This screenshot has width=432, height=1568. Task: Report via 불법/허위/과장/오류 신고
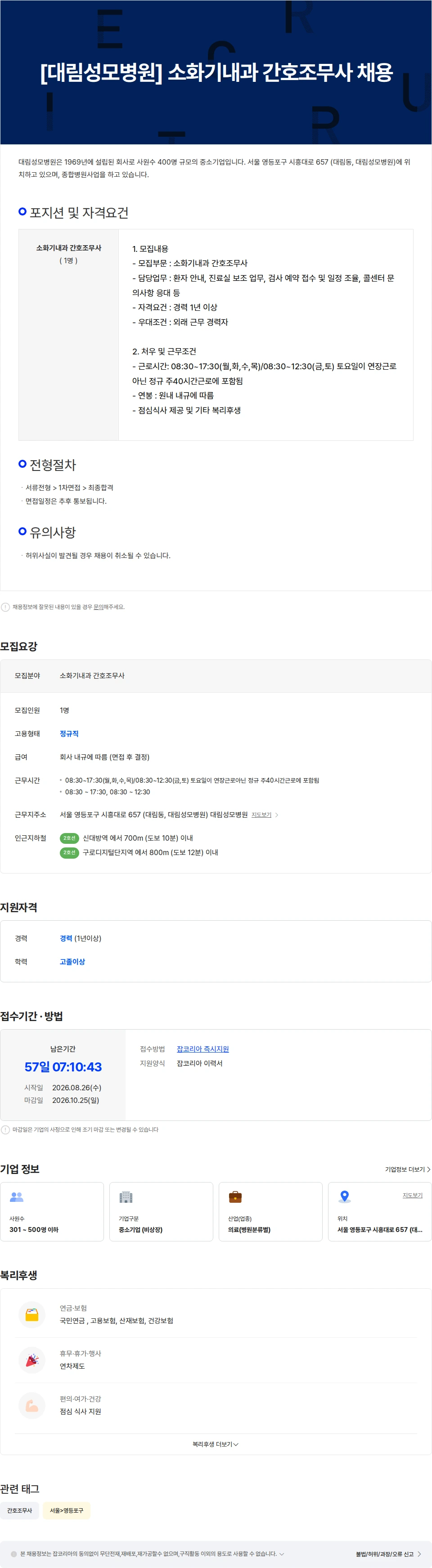pos(389,1554)
